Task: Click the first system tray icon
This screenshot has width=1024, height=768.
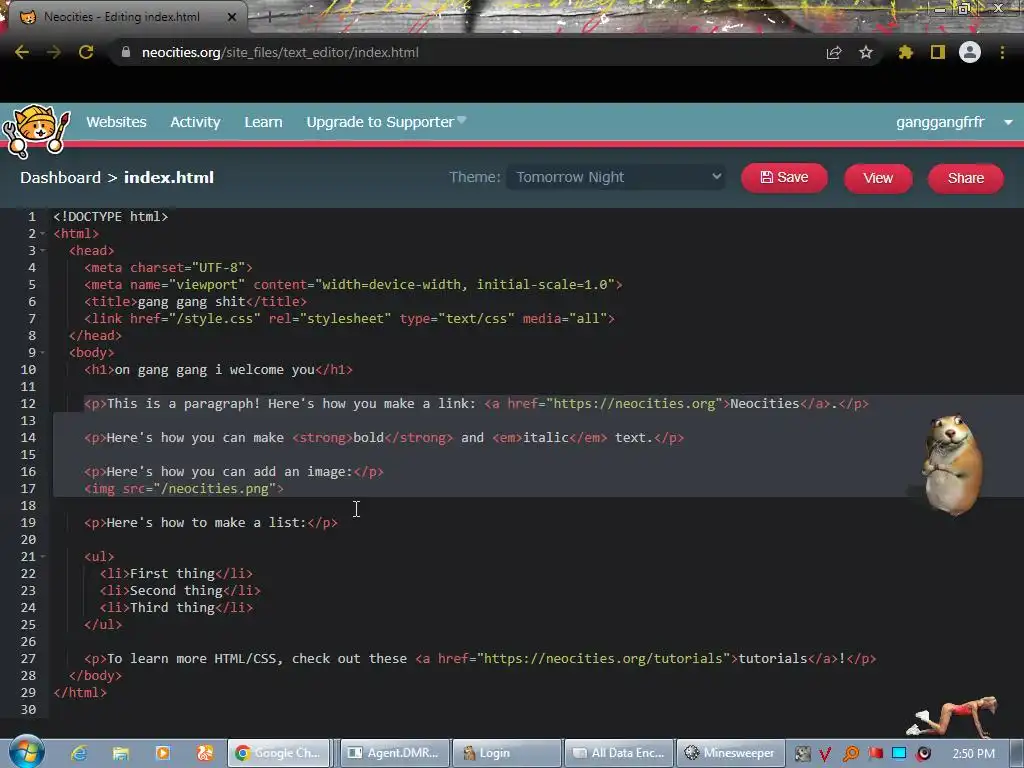Action: [x=802, y=754]
